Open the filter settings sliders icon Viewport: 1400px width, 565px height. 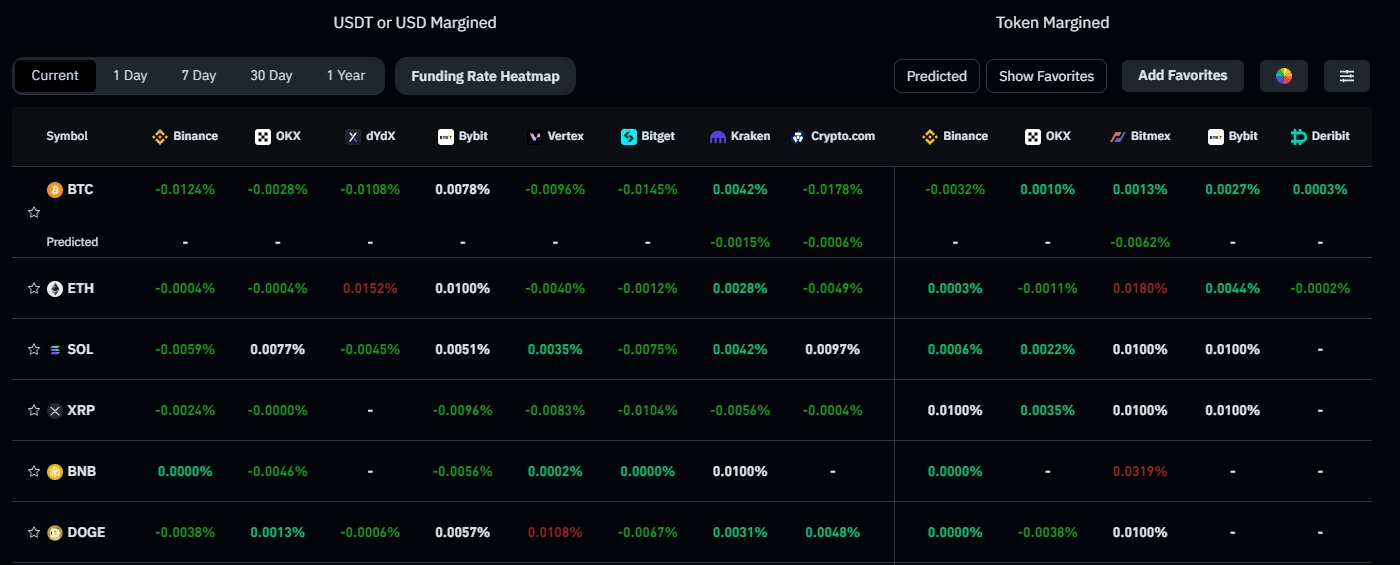(1347, 76)
